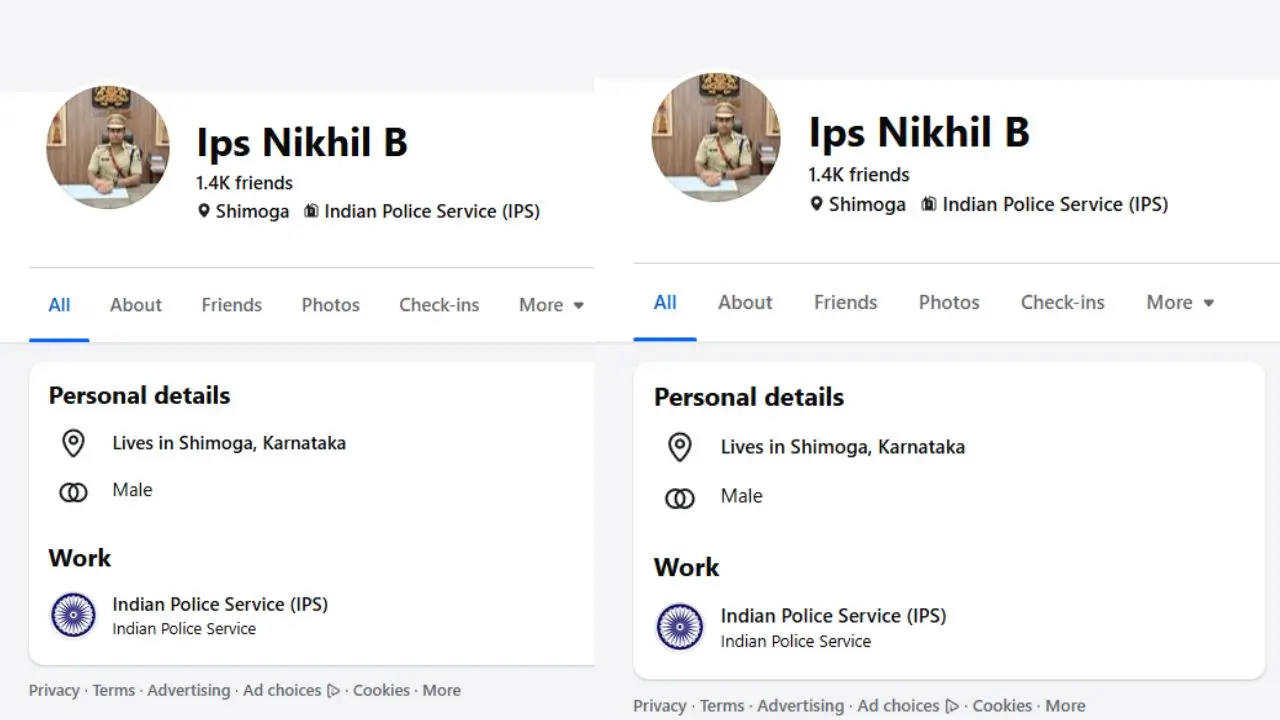1280x720 pixels.
Task: Click workplace icon next to left header's Indian Police Service (IPS)
Action: pos(311,211)
